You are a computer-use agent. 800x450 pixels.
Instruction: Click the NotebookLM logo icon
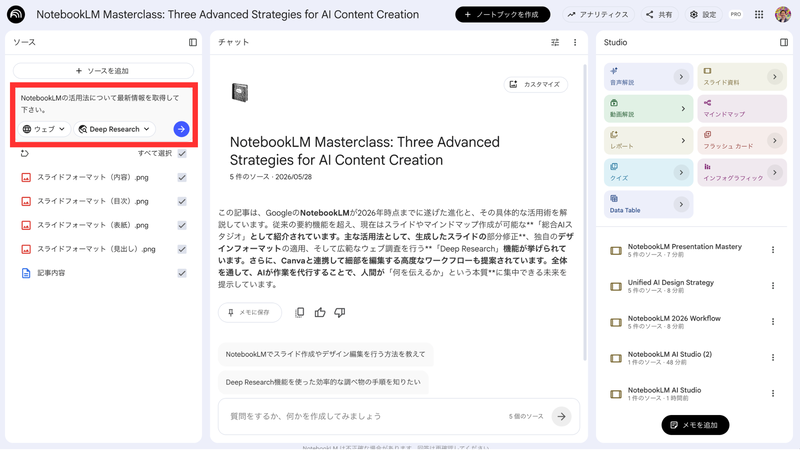16,14
